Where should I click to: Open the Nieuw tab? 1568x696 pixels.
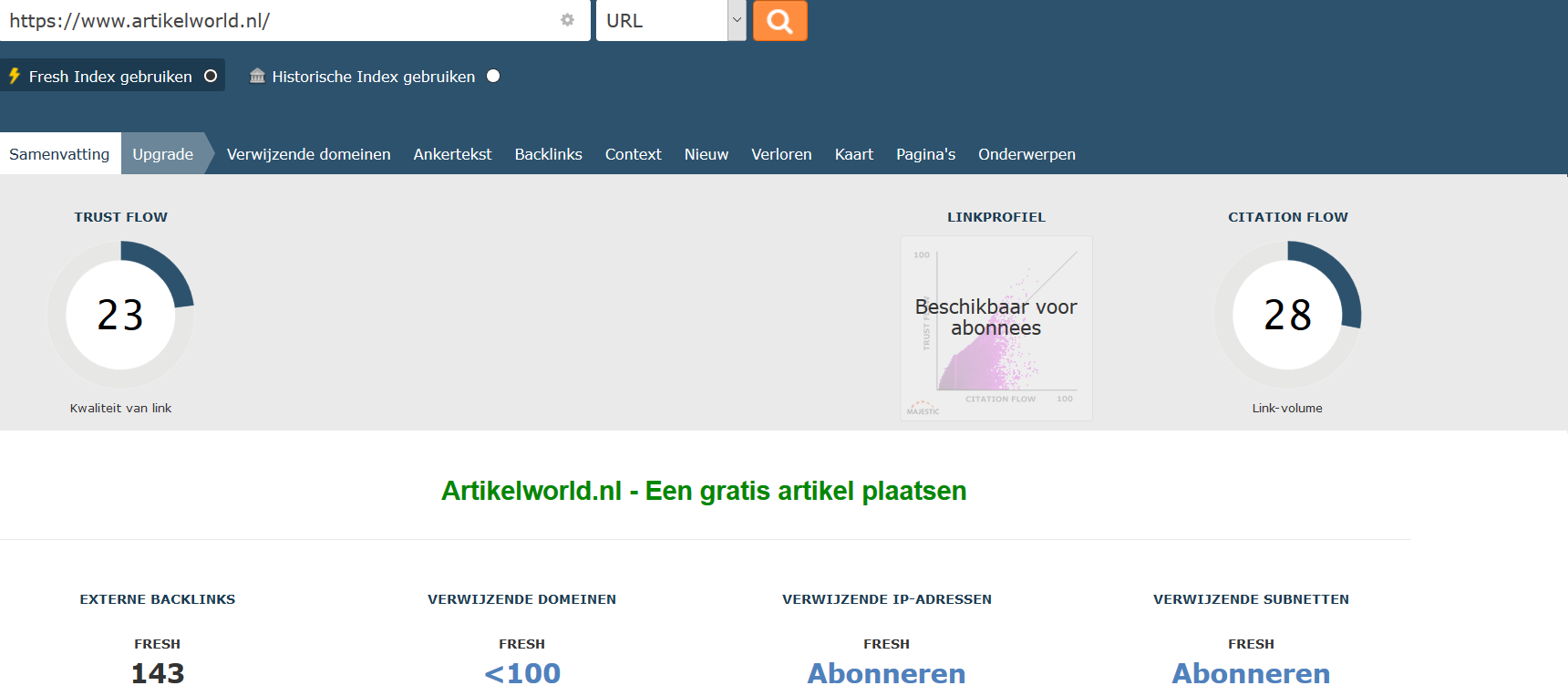(x=707, y=154)
